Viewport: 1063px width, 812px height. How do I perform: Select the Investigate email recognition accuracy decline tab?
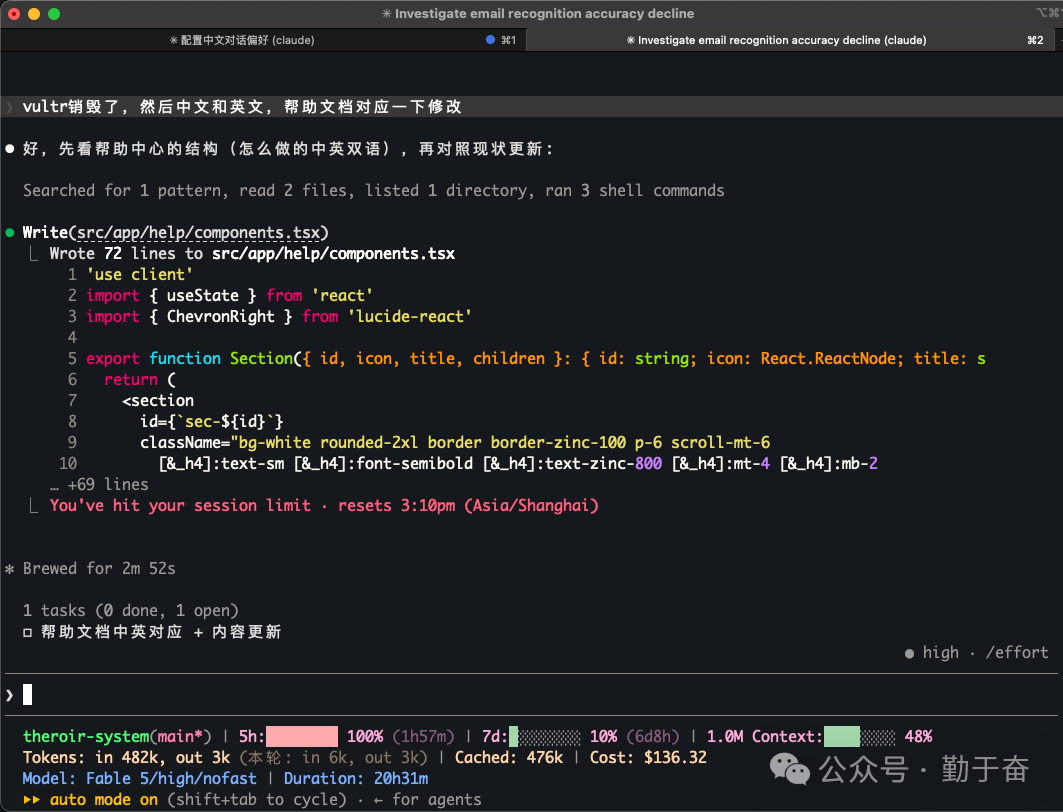click(776, 40)
